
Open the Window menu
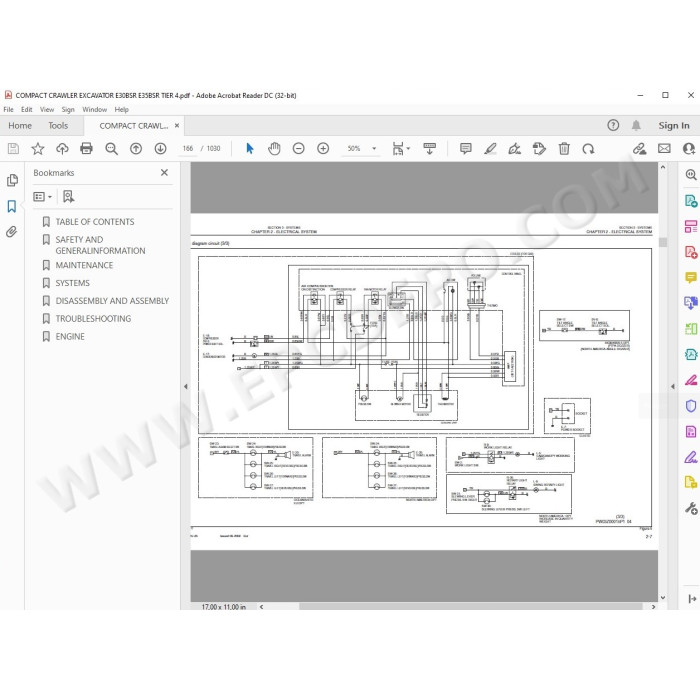point(94,109)
